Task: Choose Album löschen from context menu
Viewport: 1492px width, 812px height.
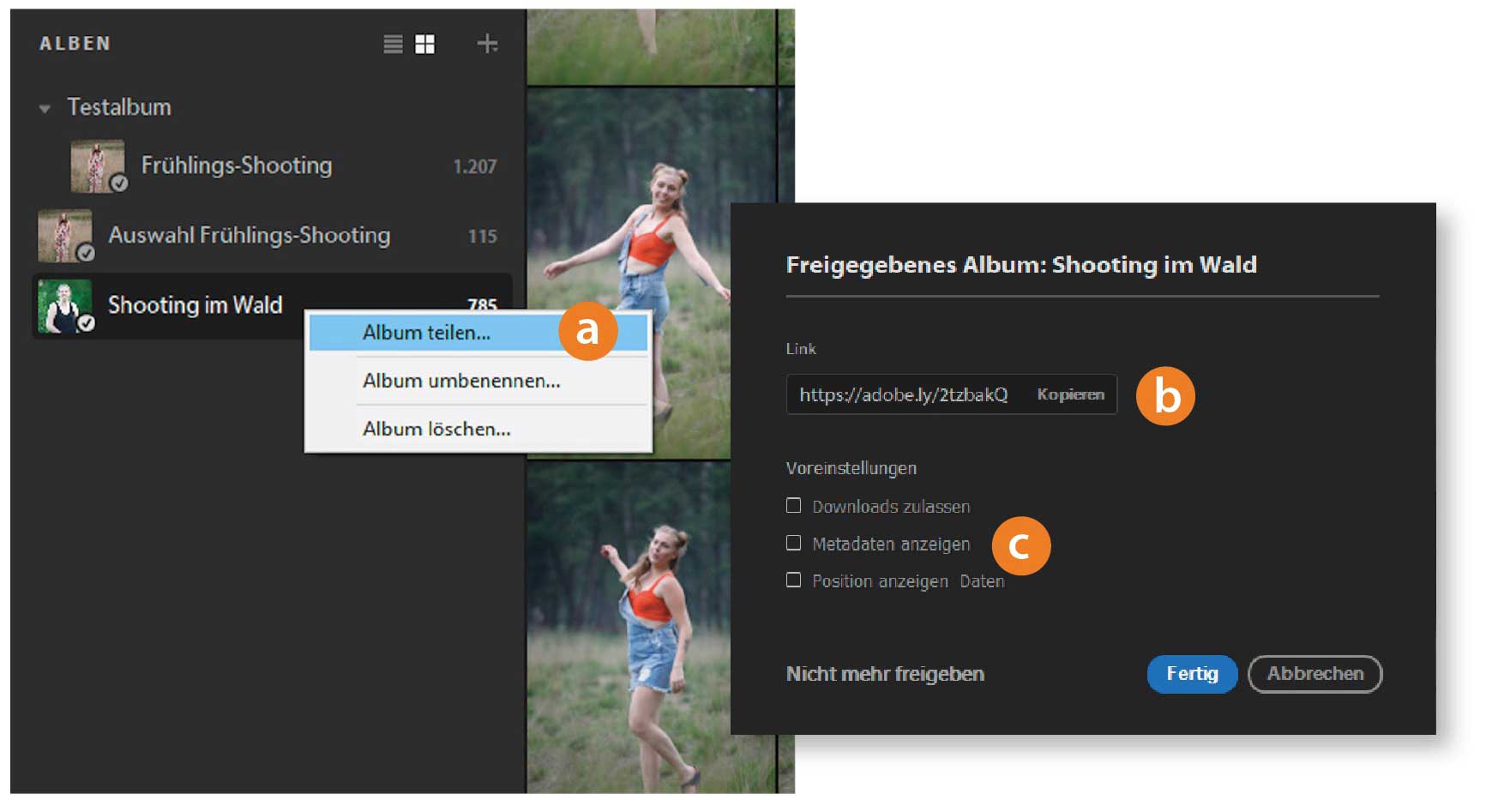Action: (x=478, y=429)
